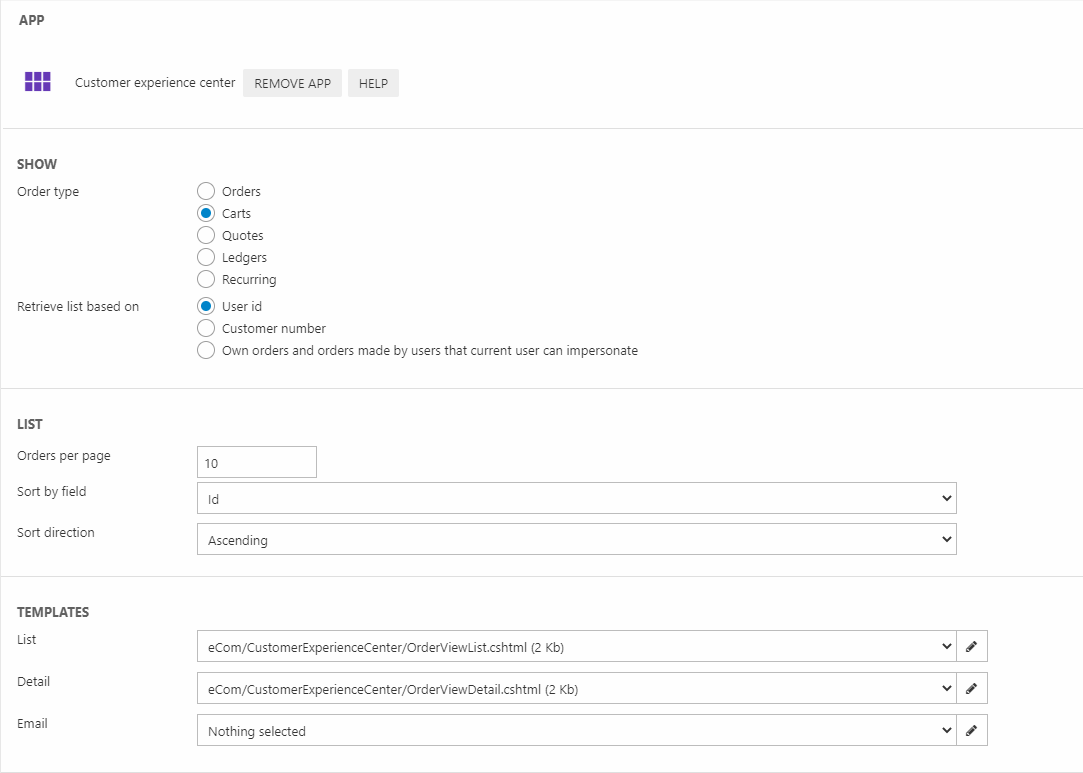Click the pencil icon for Detail template
Screen dimensions: 1083x773
pos(971,689)
